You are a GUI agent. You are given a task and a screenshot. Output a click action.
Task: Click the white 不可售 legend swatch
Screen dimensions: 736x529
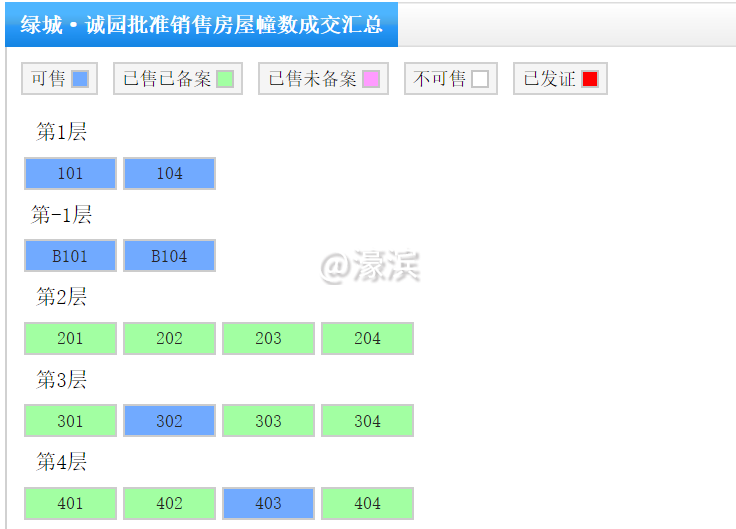(480, 79)
